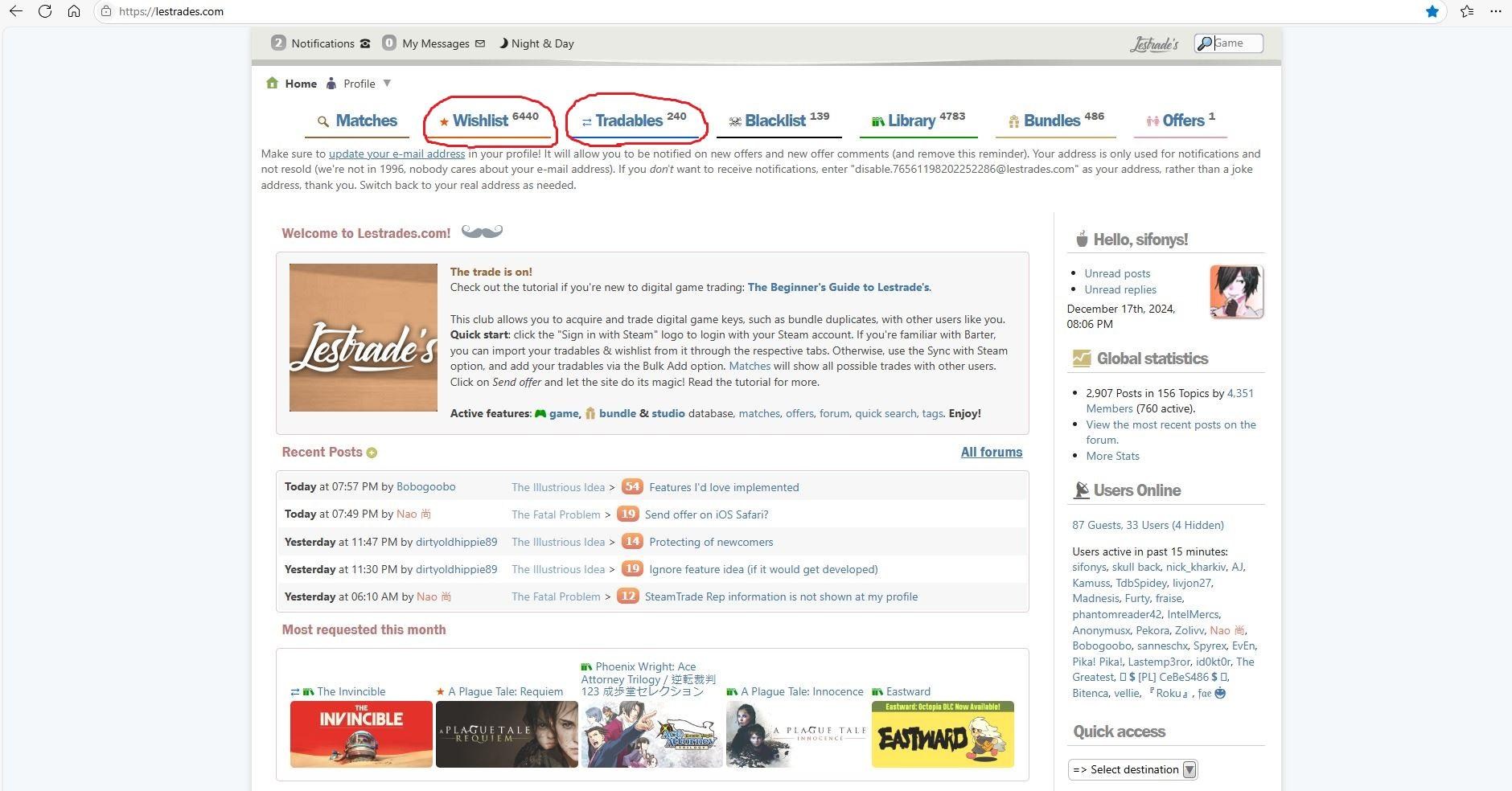Select the Matches magnifying glass icon

click(x=322, y=121)
